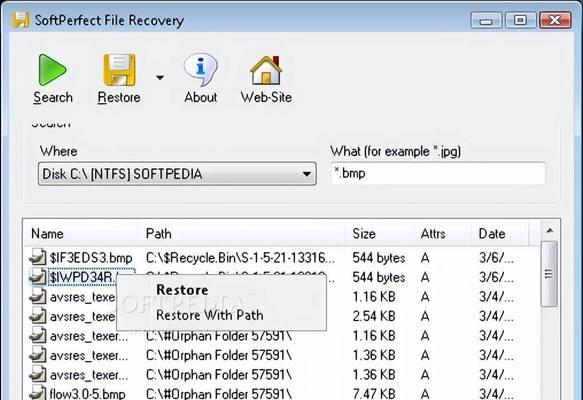The image size is (583, 400).
Task: Choose Restore from the context menu
Action: 182,290
